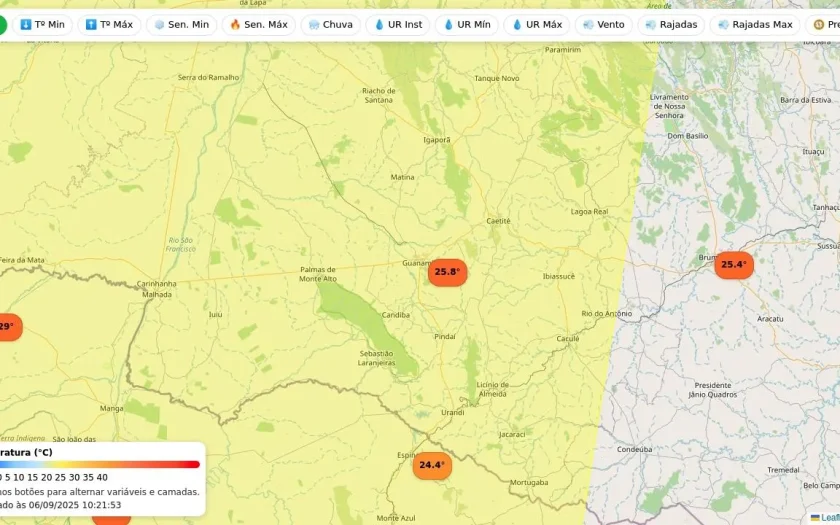Select the UR Máx button

(x=537, y=25)
